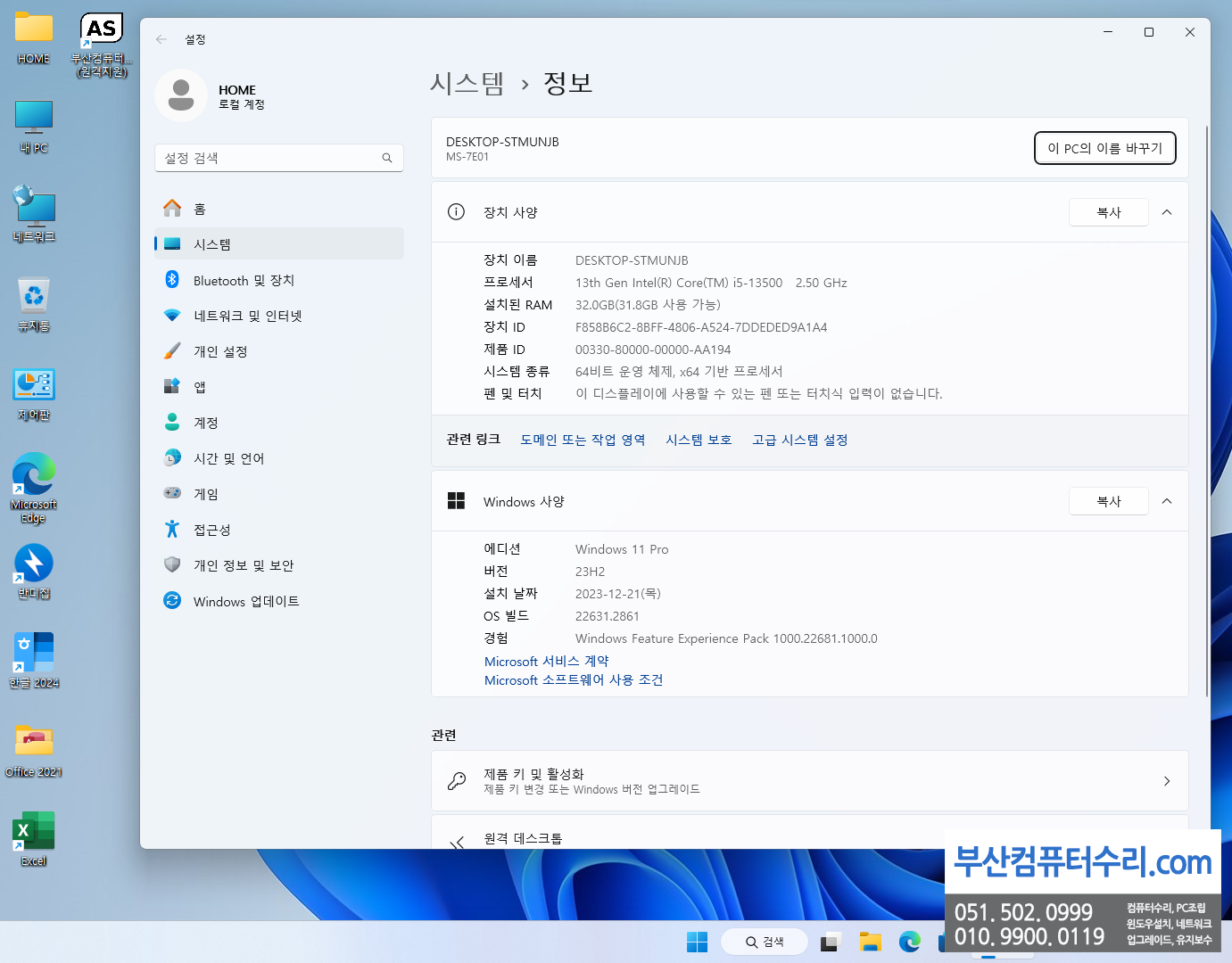Click the 시스템 breadcrumb in the header
This screenshot has height=963, width=1232.
tap(467, 83)
